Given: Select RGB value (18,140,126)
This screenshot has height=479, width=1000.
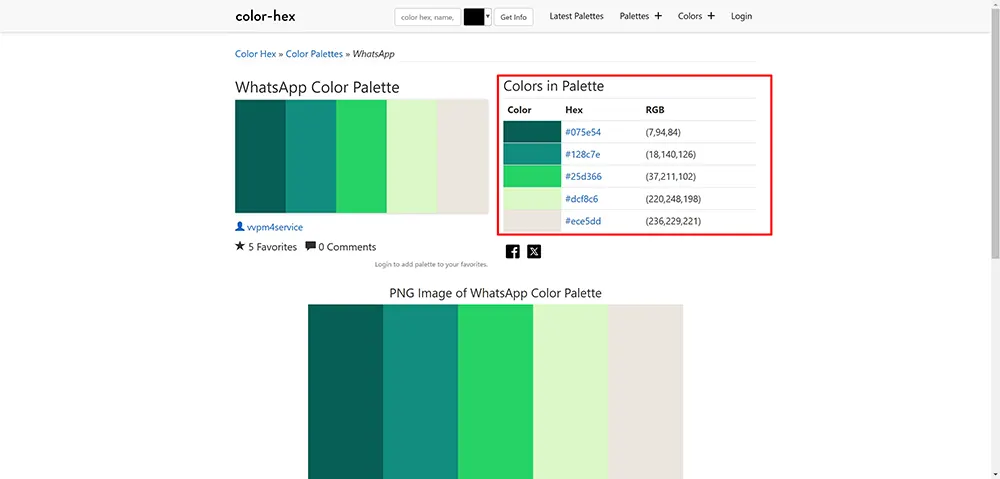Looking at the screenshot, I should point(671,154).
